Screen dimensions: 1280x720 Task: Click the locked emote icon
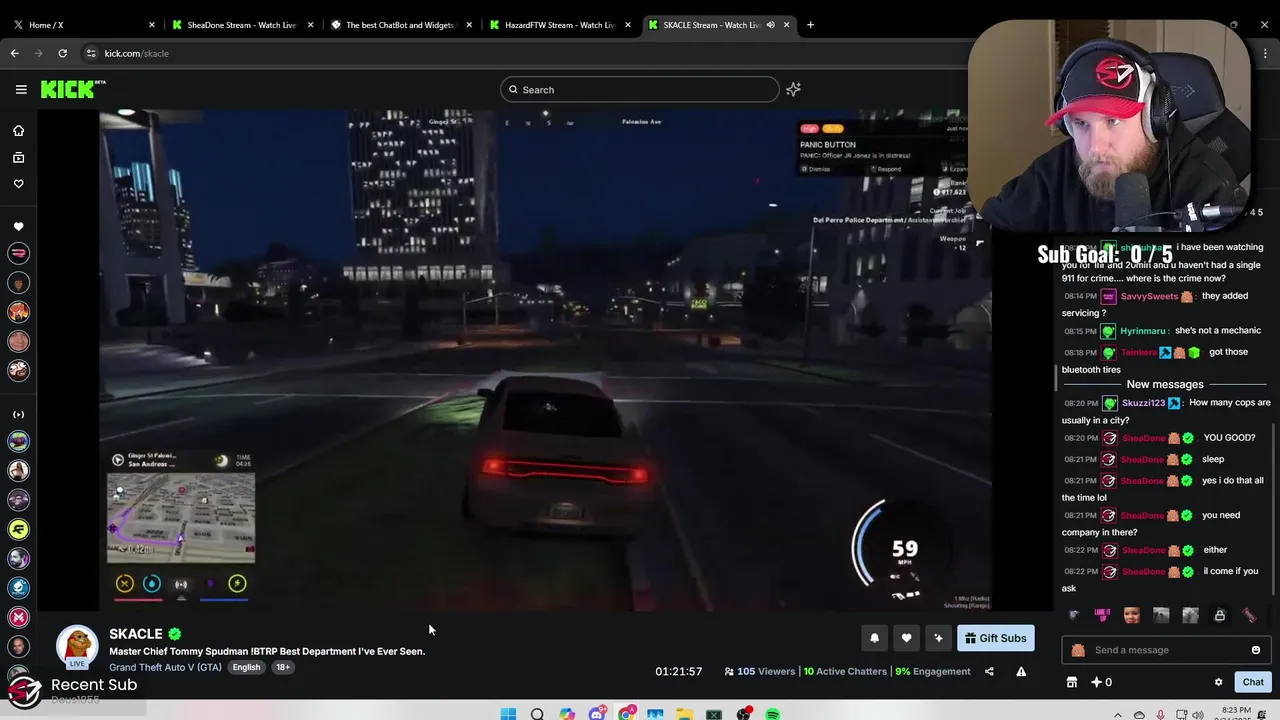(x=1219, y=615)
